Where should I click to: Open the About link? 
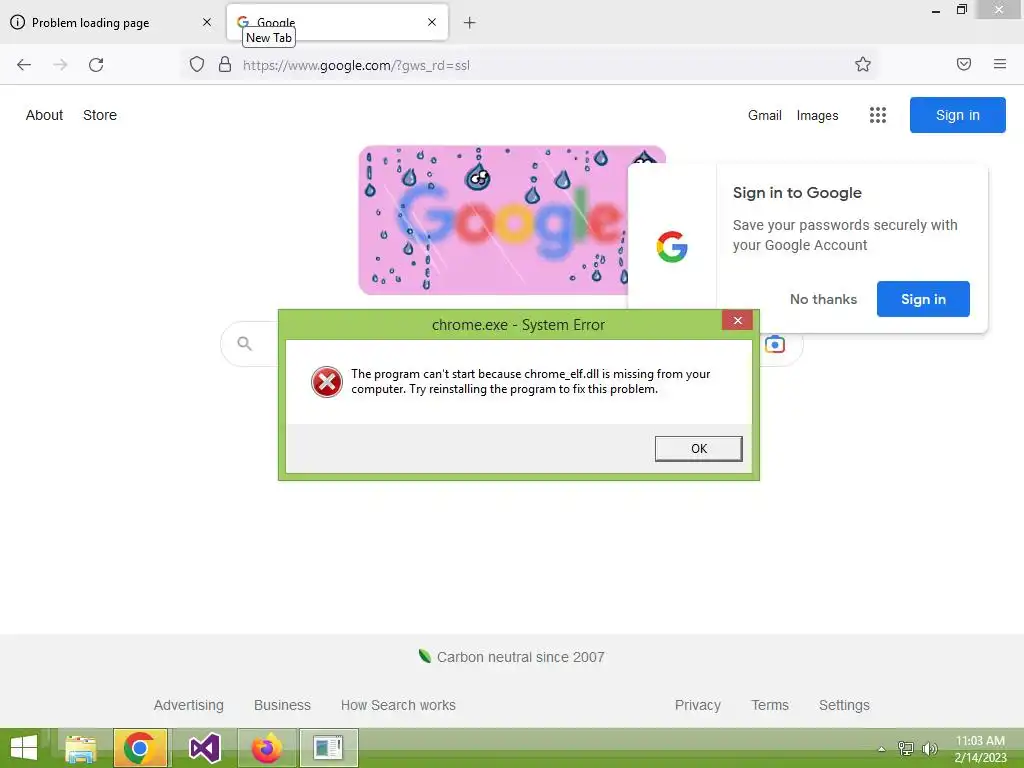coord(44,116)
